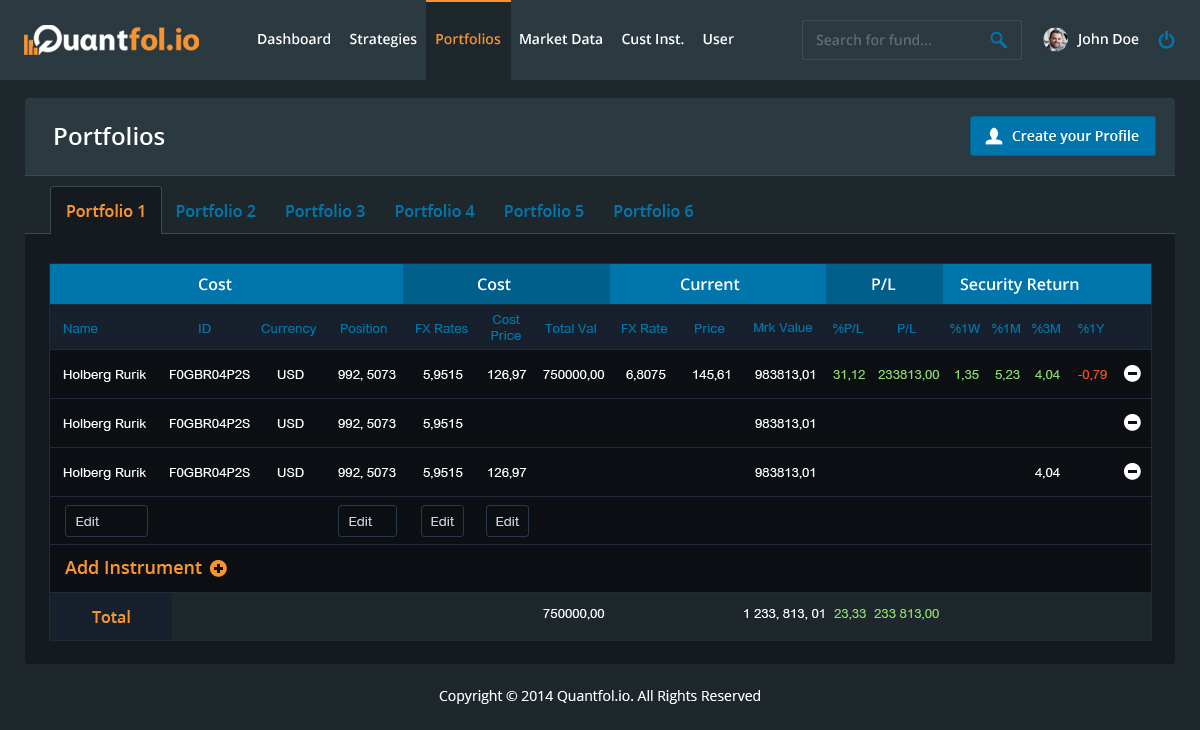Click John Doe's avatar picture
This screenshot has height=730, width=1200.
tap(1055, 40)
